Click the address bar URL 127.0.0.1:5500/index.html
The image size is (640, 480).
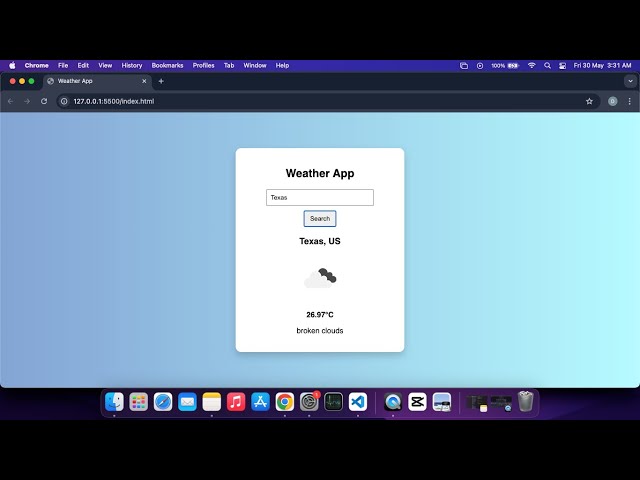[x=114, y=101]
